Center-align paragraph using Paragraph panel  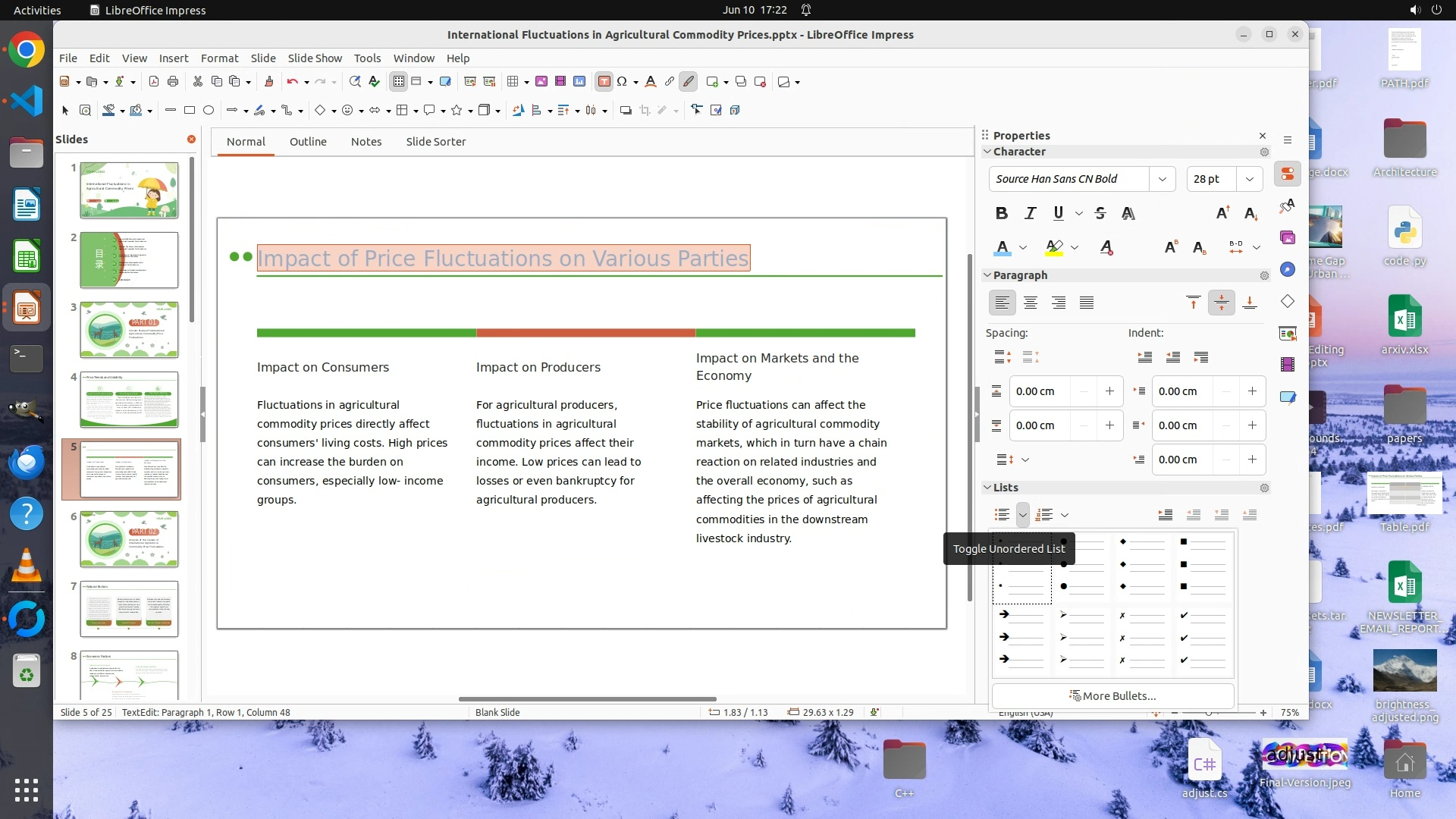pyautogui.click(x=1030, y=303)
